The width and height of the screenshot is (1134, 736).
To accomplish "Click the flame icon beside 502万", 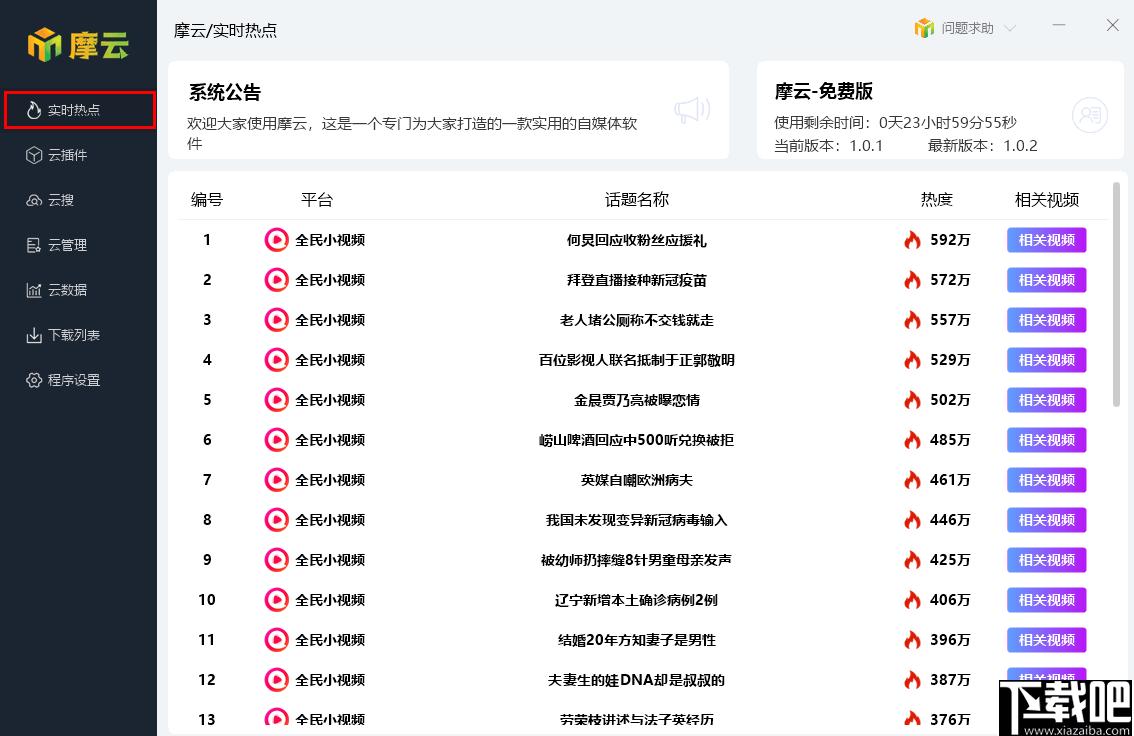I will point(913,399).
